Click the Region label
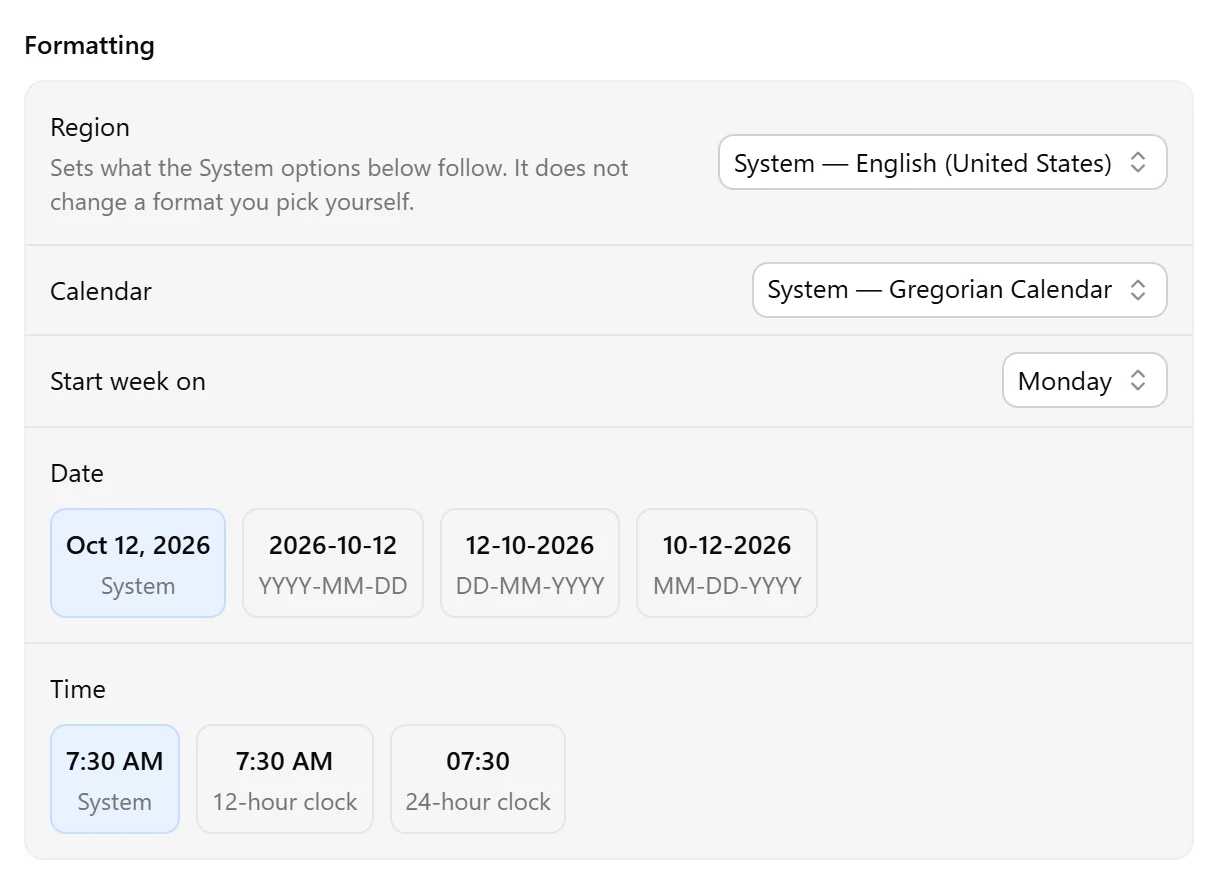 pyautogui.click(x=90, y=128)
